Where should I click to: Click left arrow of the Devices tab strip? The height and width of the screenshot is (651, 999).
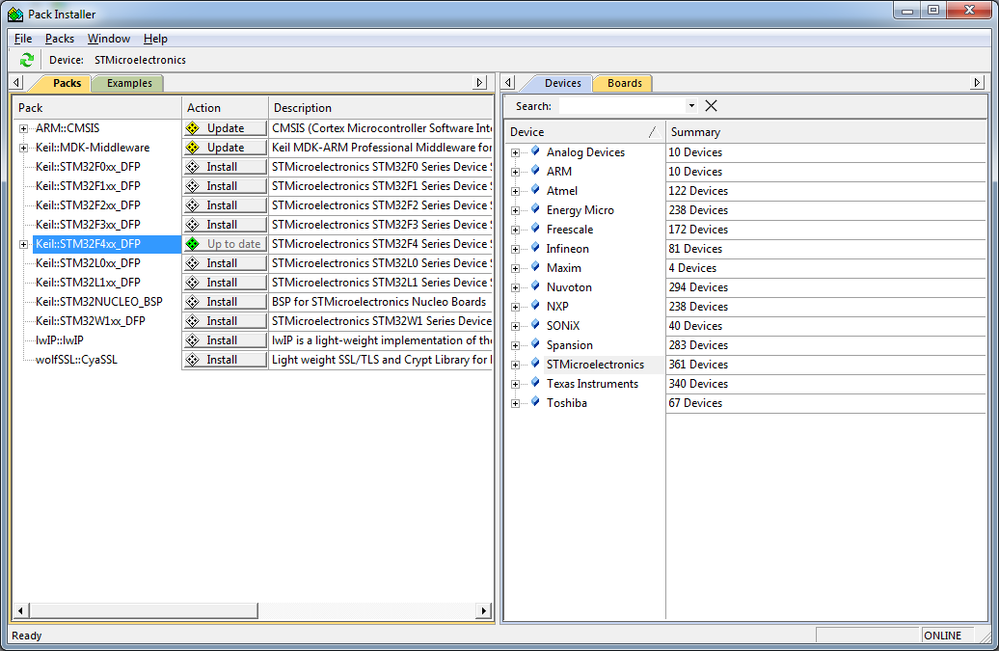(x=508, y=83)
